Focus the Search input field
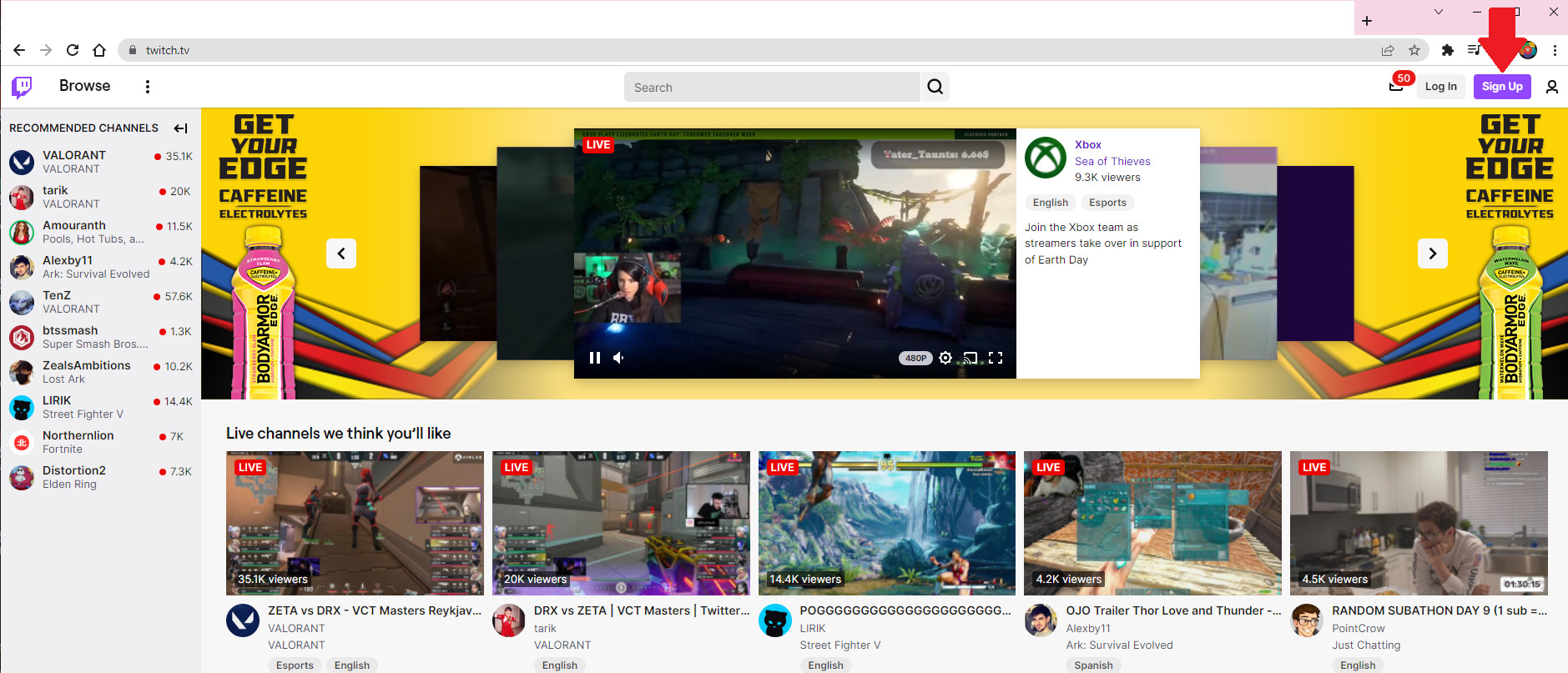 [773, 87]
